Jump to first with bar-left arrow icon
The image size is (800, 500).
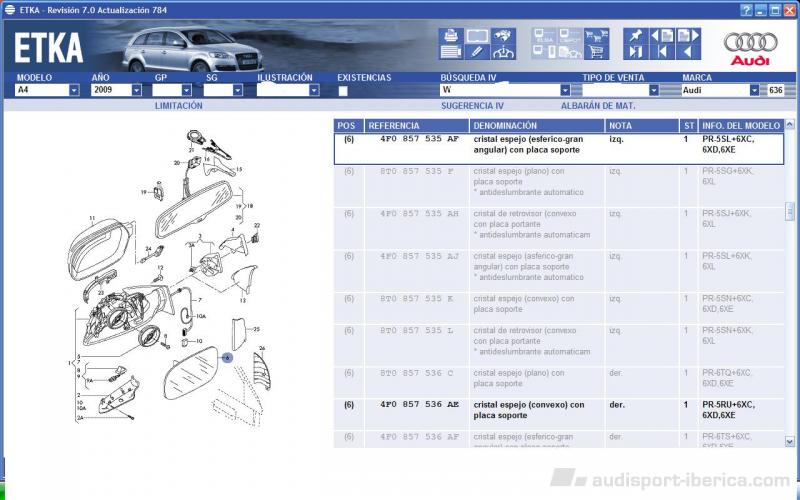click(x=662, y=52)
